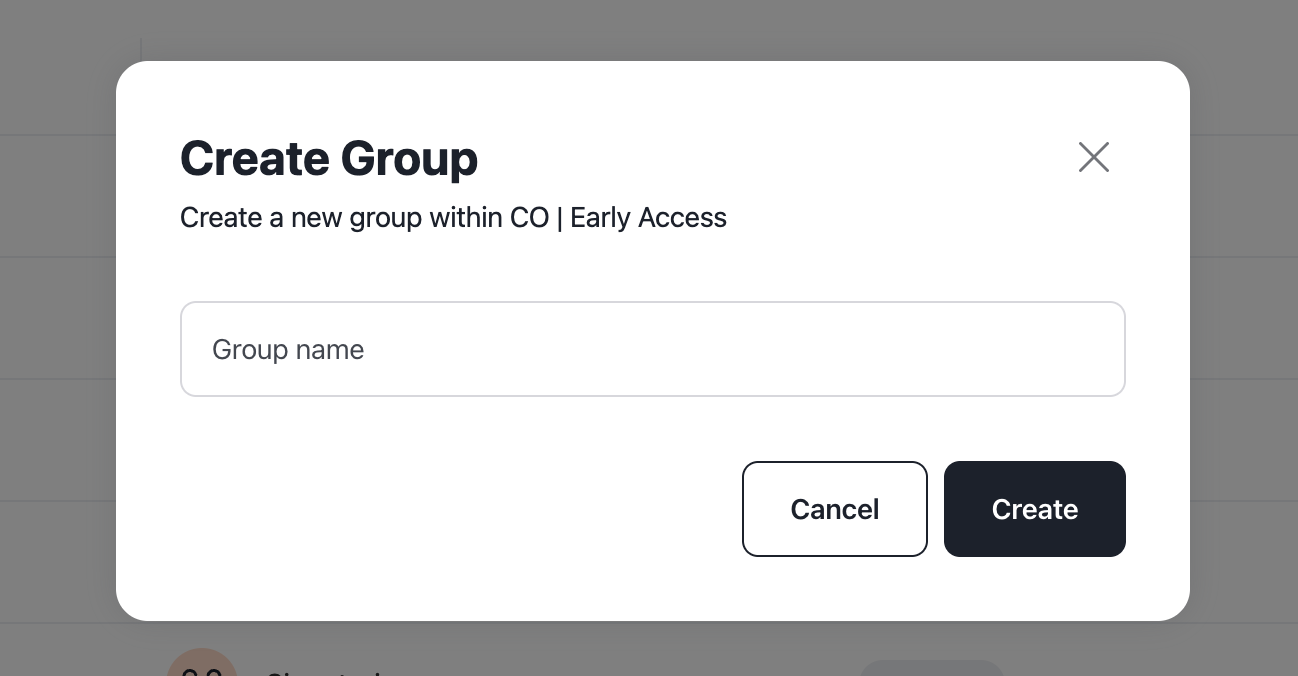Focus the Group name input field
The width and height of the screenshot is (1298, 676).
click(x=653, y=349)
